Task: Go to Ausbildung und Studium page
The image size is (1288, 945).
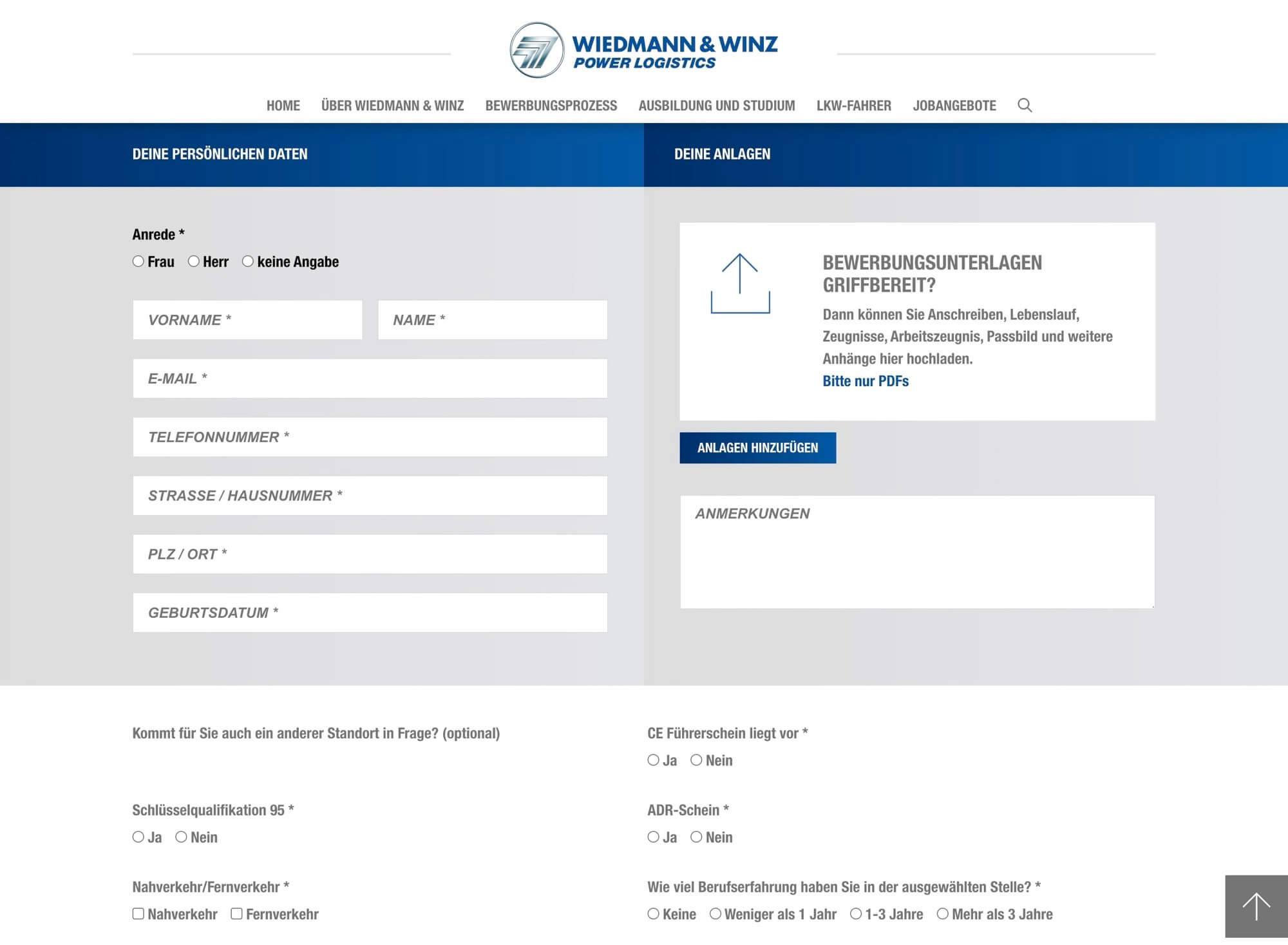Action: coord(716,106)
